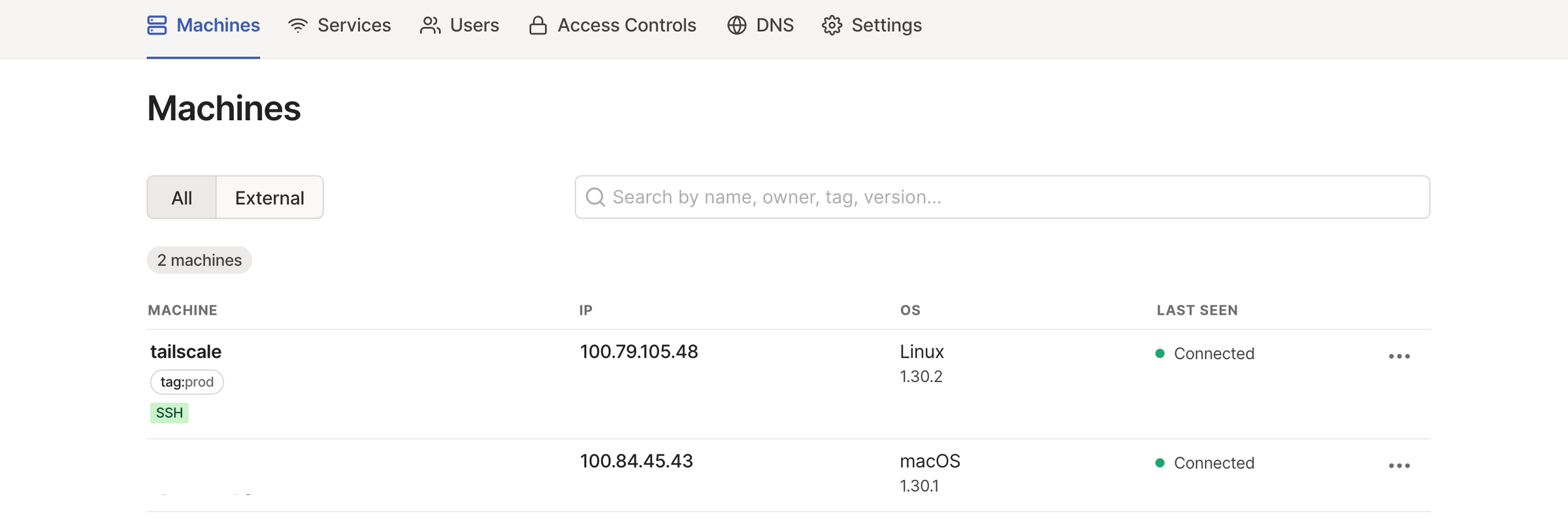Click the Users people icon

(430, 25)
